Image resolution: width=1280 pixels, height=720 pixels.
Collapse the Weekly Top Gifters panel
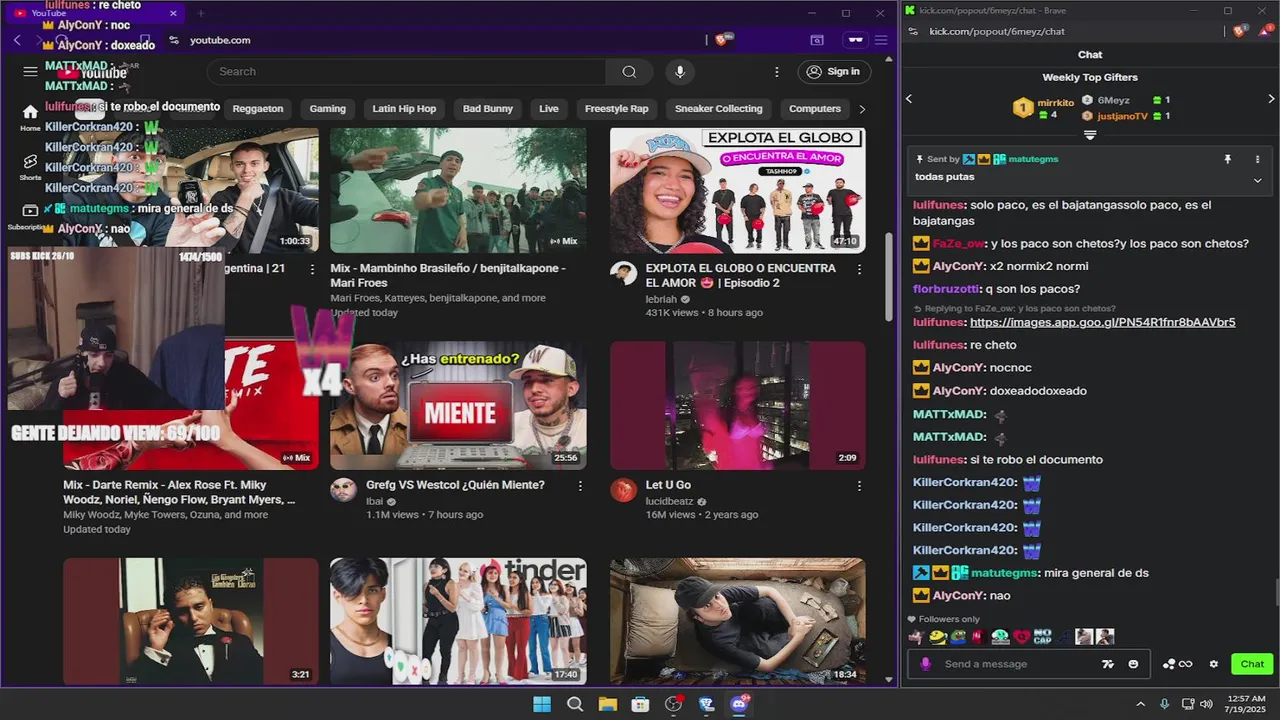[1090, 135]
